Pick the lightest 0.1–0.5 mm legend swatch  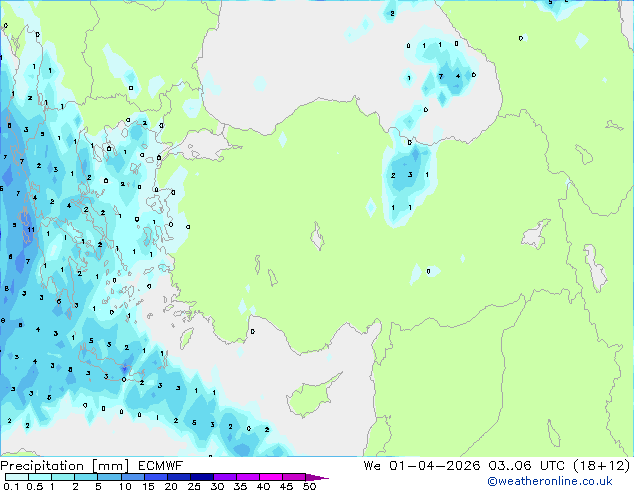coord(17,477)
